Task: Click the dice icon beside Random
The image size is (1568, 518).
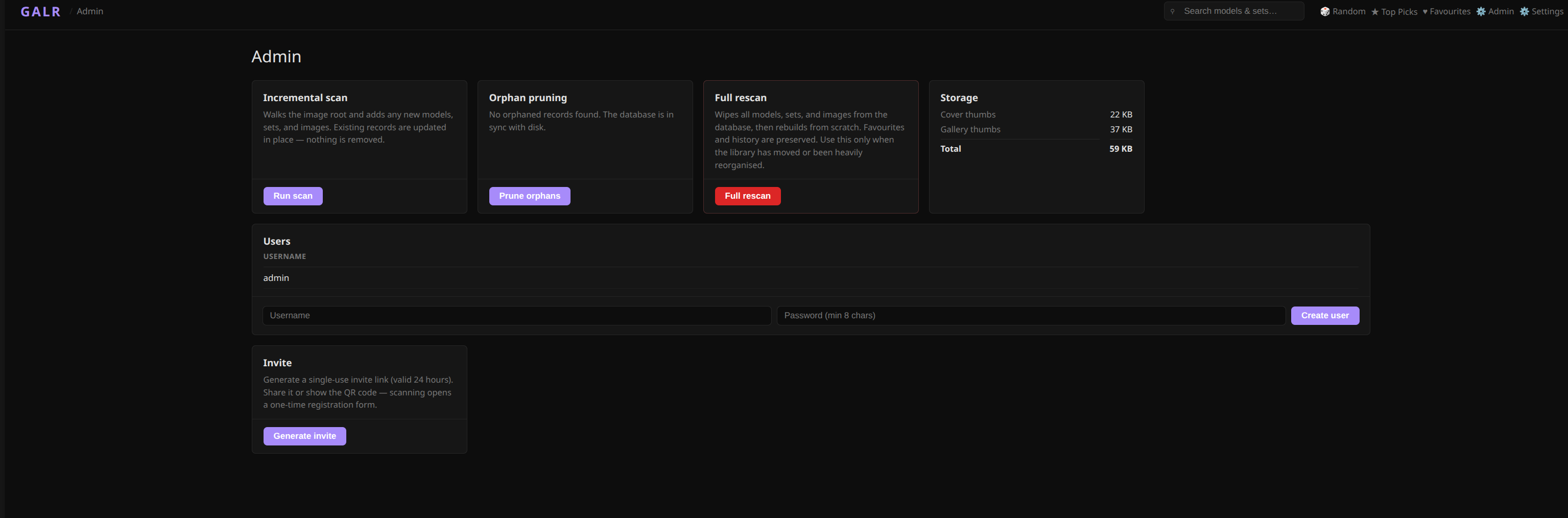Action: (x=1324, y=11)
